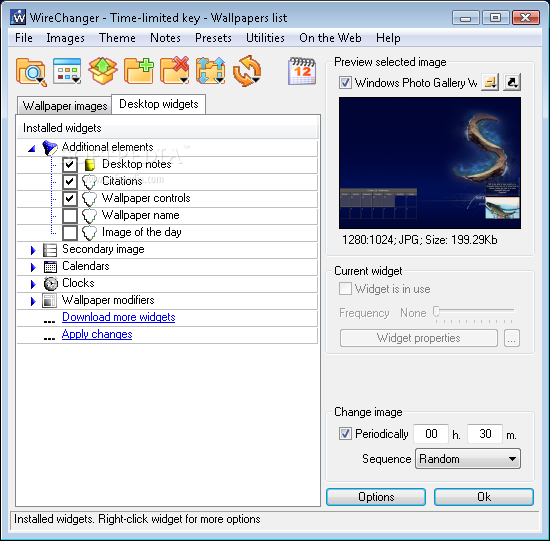Click the box with green arrow icon
Screen dimensions: 550x541
coord(103,71)
